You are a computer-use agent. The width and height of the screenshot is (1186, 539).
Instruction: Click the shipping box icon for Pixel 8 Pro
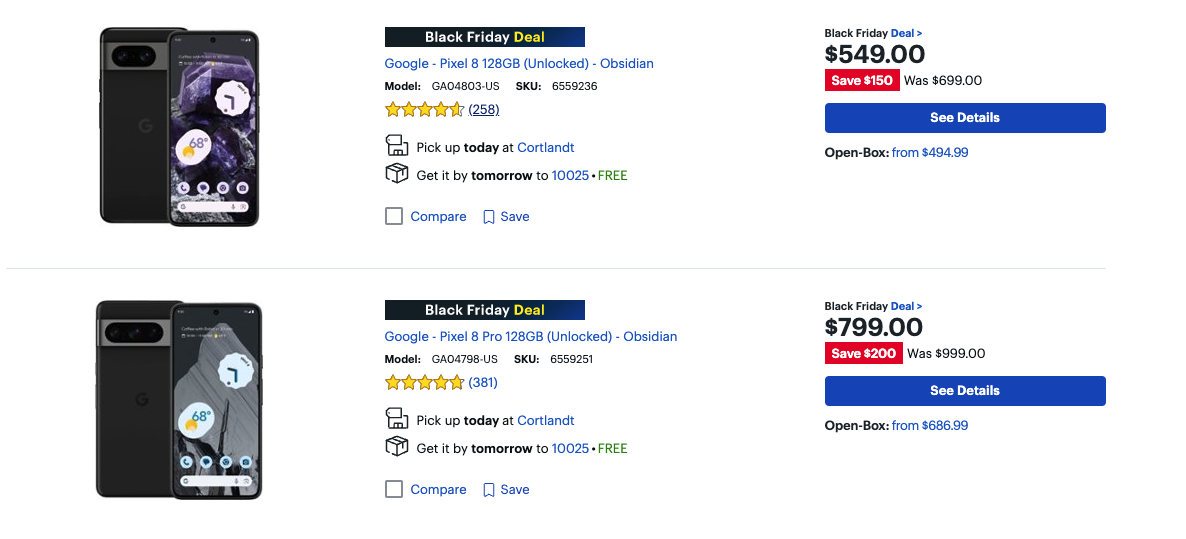(x=397, y=447)
